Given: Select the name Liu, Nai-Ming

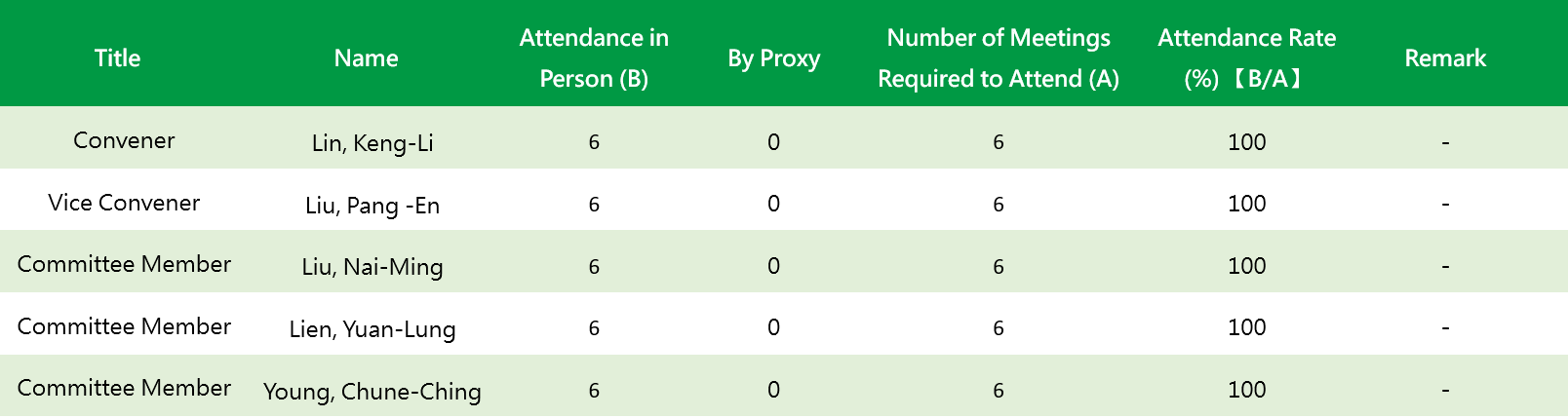Looking at the screenshot, I should 372,267.
